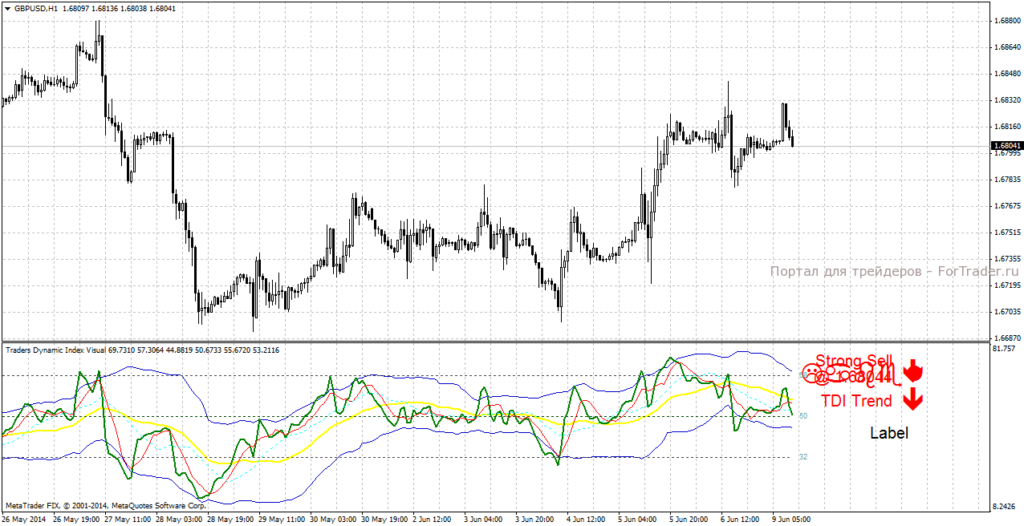Click the MetaTrader FIX copyright text
1024x526 pixels.
(x=105, y=507)
